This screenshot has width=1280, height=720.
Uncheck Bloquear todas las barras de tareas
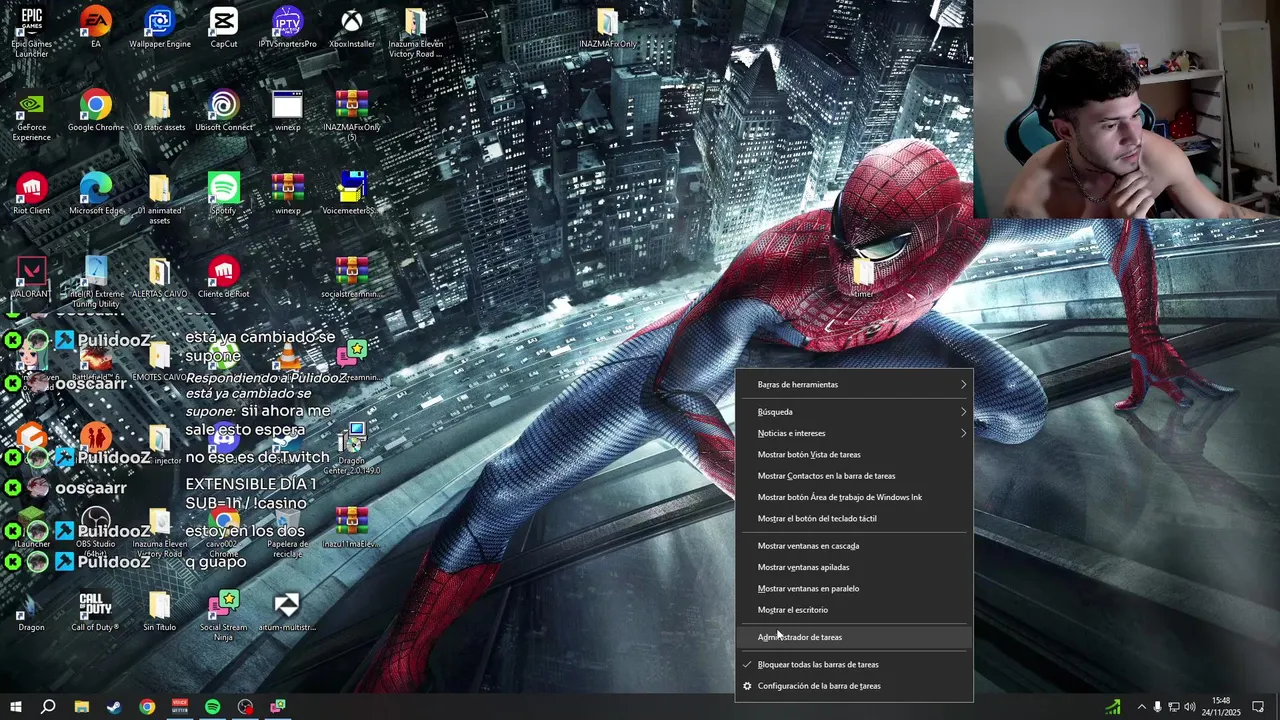(x=854, y=664)
